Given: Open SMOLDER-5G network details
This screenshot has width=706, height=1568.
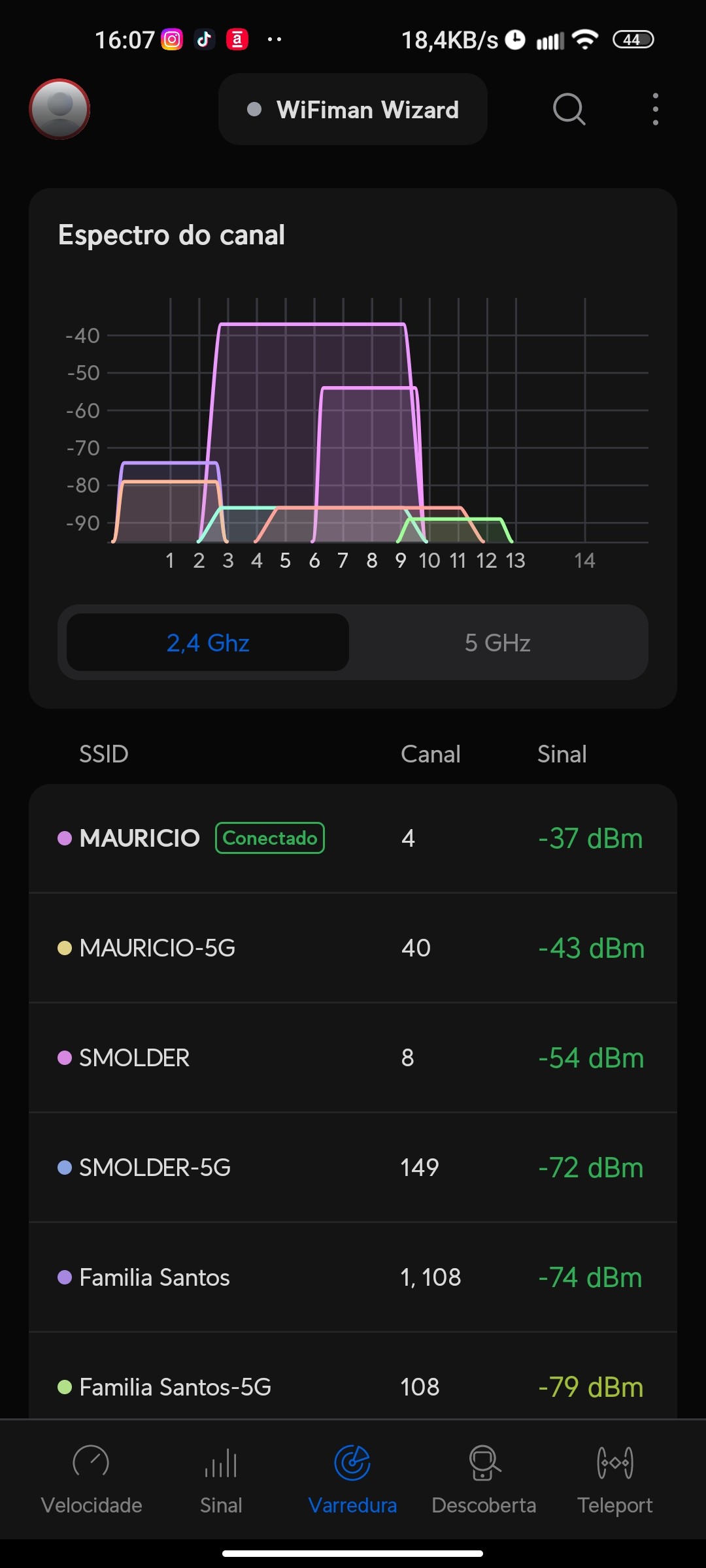Looking at the screenshot, I should [x=353, y=1168].
